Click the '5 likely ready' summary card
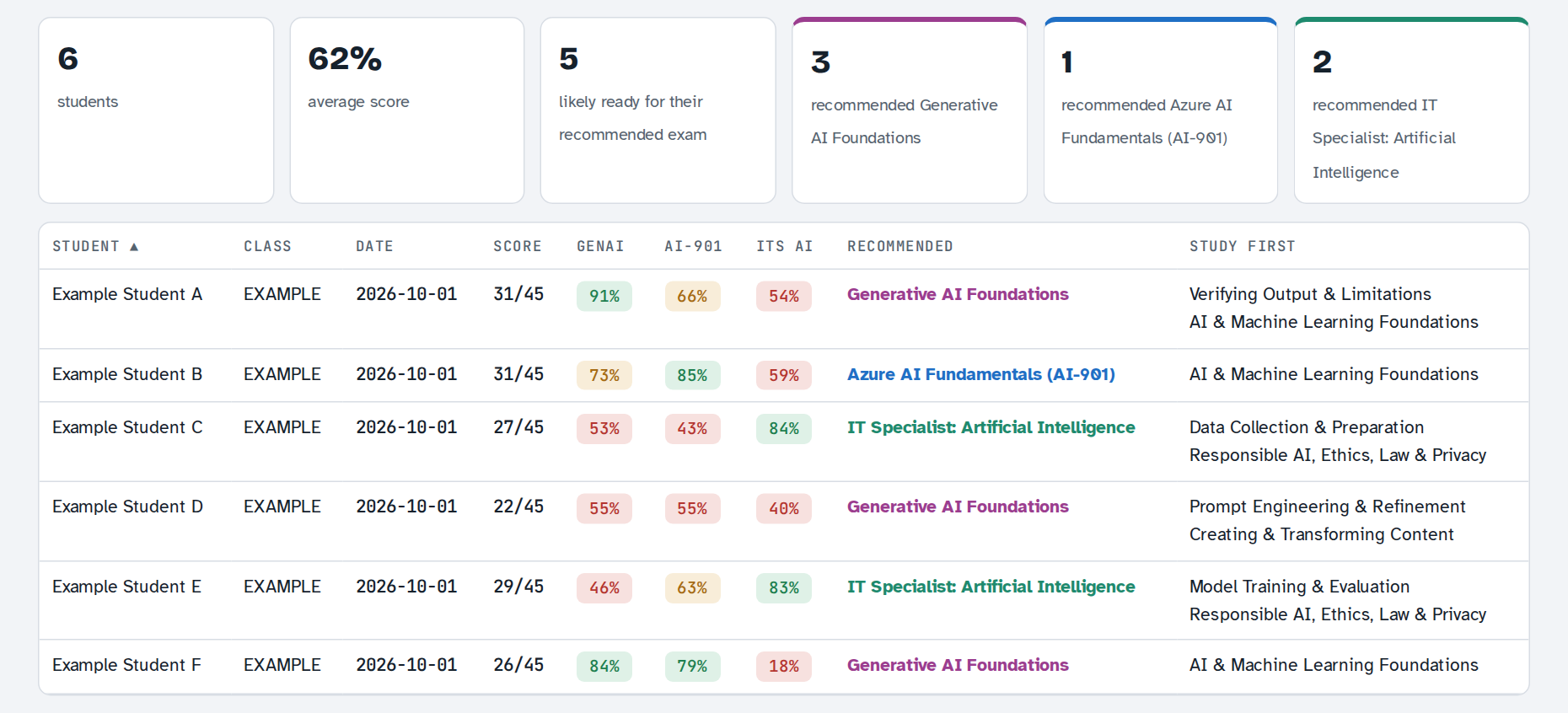This screenshot has height=713, width=1568. tap(658, 110)
